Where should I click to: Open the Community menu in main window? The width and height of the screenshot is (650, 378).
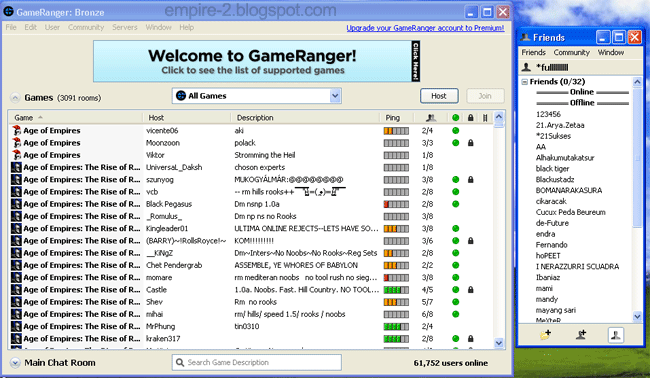(x=86, y=27)
